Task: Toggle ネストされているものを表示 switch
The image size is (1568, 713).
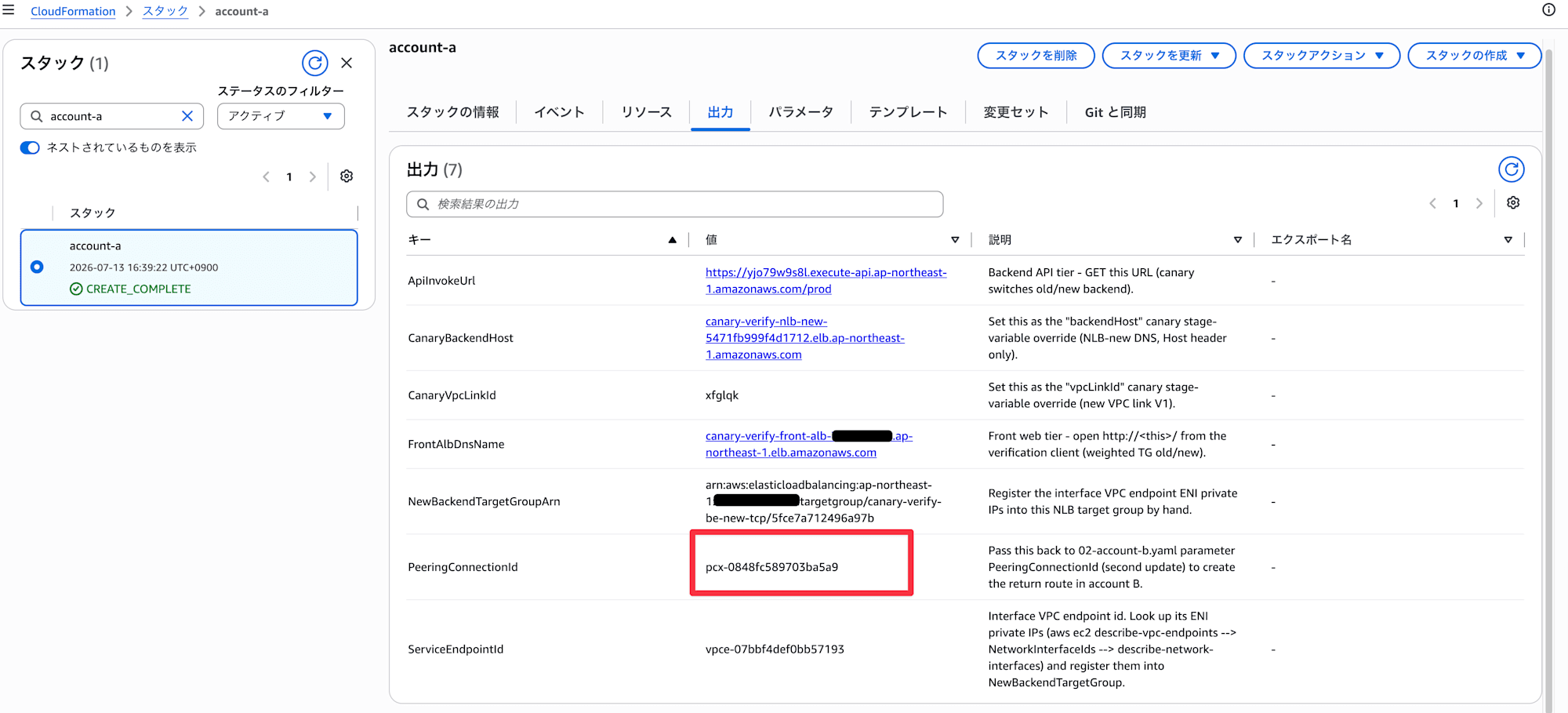Action: [x=30, y=147]
